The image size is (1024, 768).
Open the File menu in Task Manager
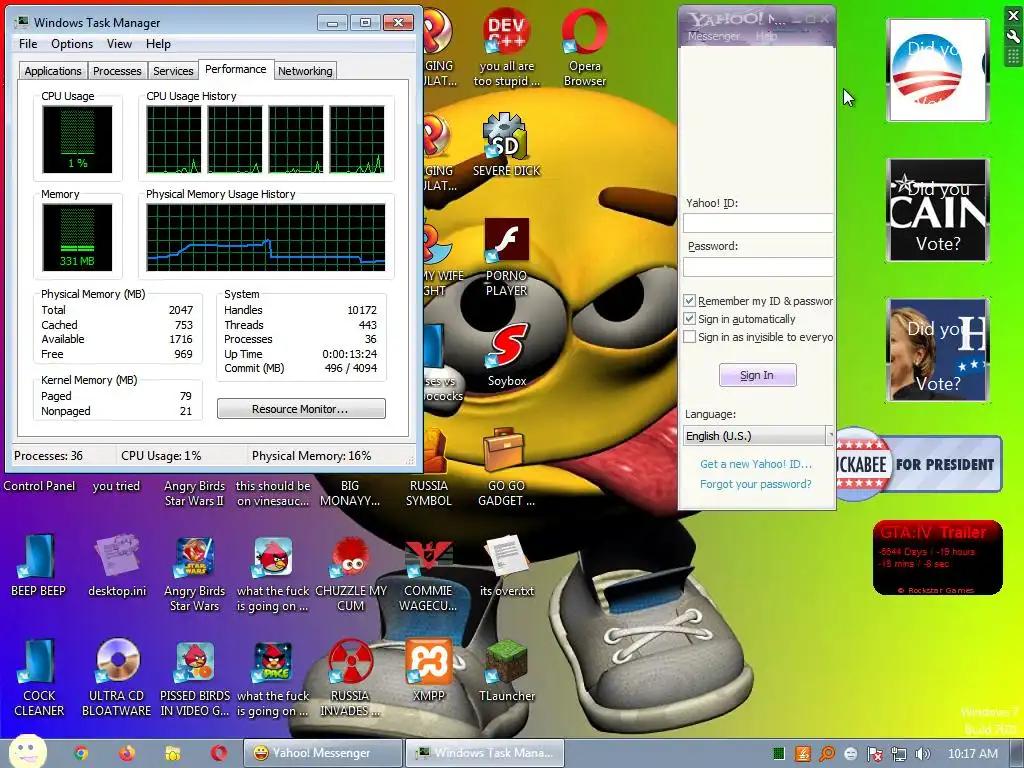28,44
